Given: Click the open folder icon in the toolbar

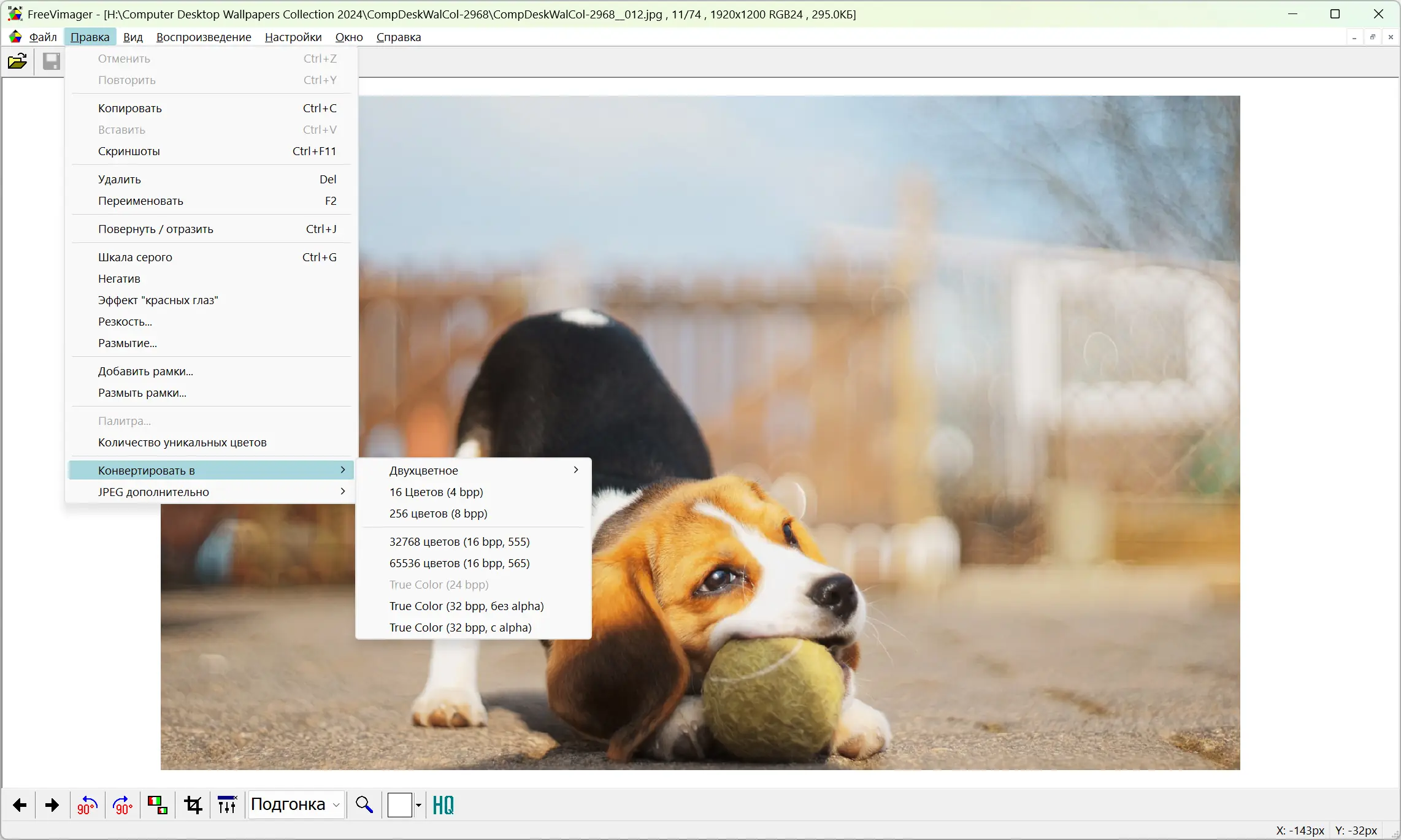Looking at the screenshot, I should point(17,61).
